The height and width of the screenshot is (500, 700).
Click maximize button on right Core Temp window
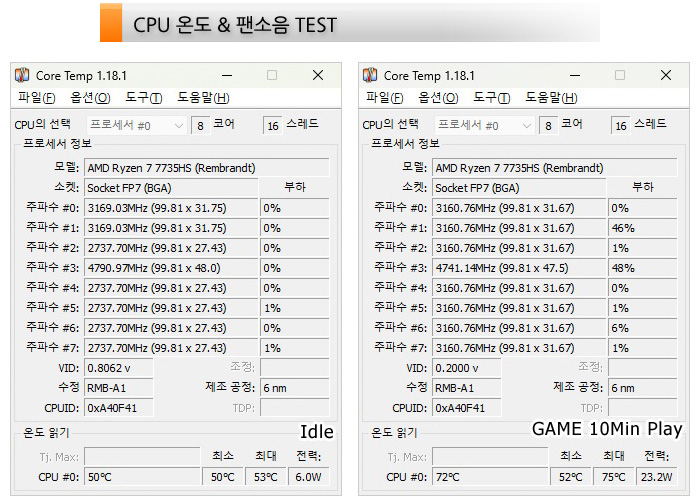(620, 75)
